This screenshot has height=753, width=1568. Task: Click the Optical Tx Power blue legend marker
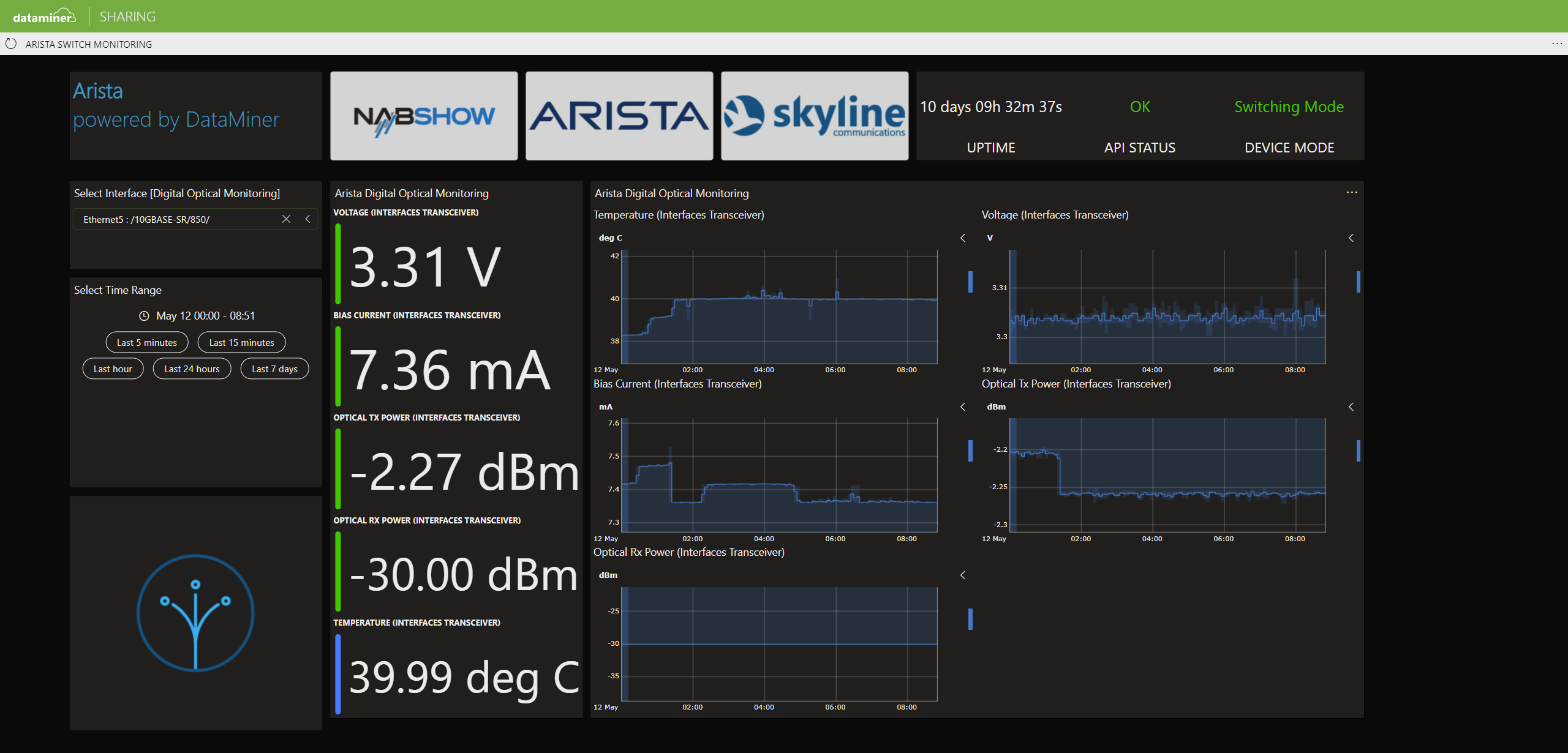click(x=1359, y=451)
